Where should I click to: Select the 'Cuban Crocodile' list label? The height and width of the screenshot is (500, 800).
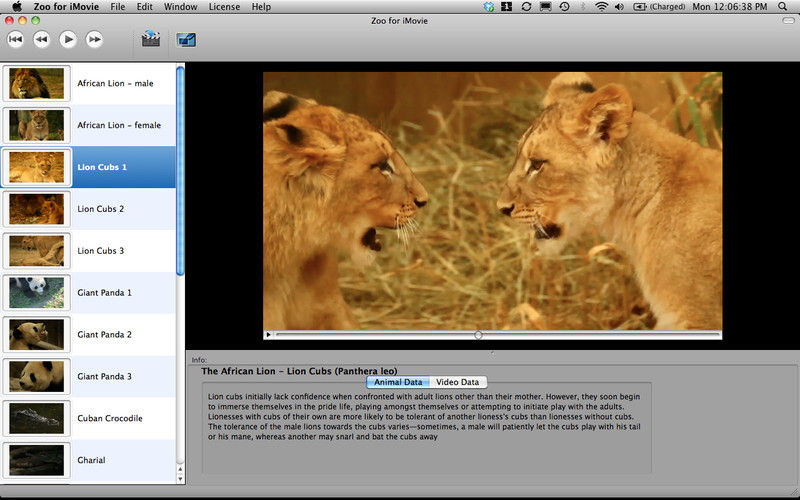click(110, 418)
